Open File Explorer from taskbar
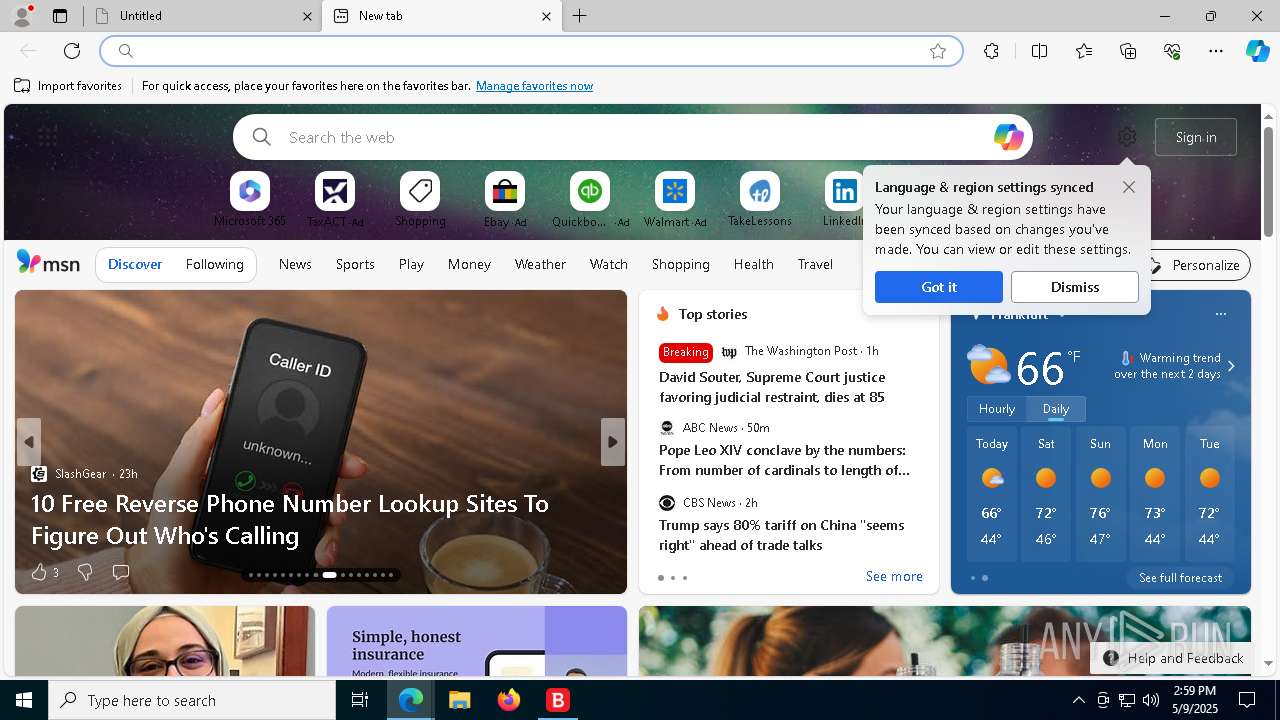The height and width of the screenshot is (720, 1280). click(459, 700)
